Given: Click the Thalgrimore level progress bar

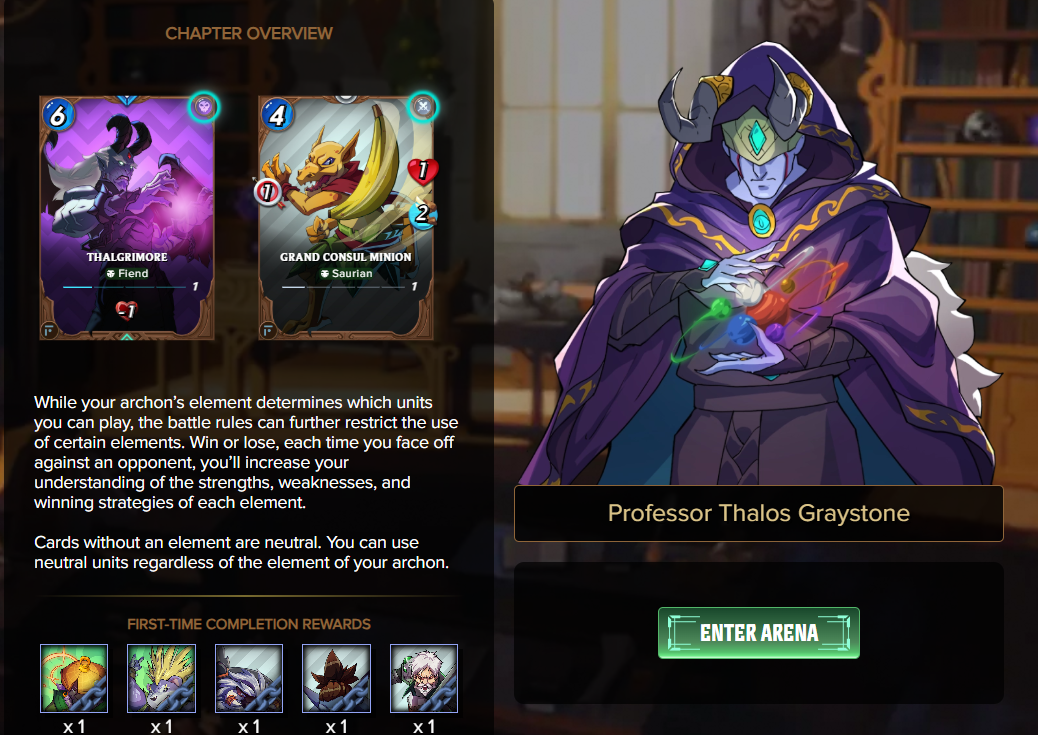Looking at the screenshot, I should (124, 287).
